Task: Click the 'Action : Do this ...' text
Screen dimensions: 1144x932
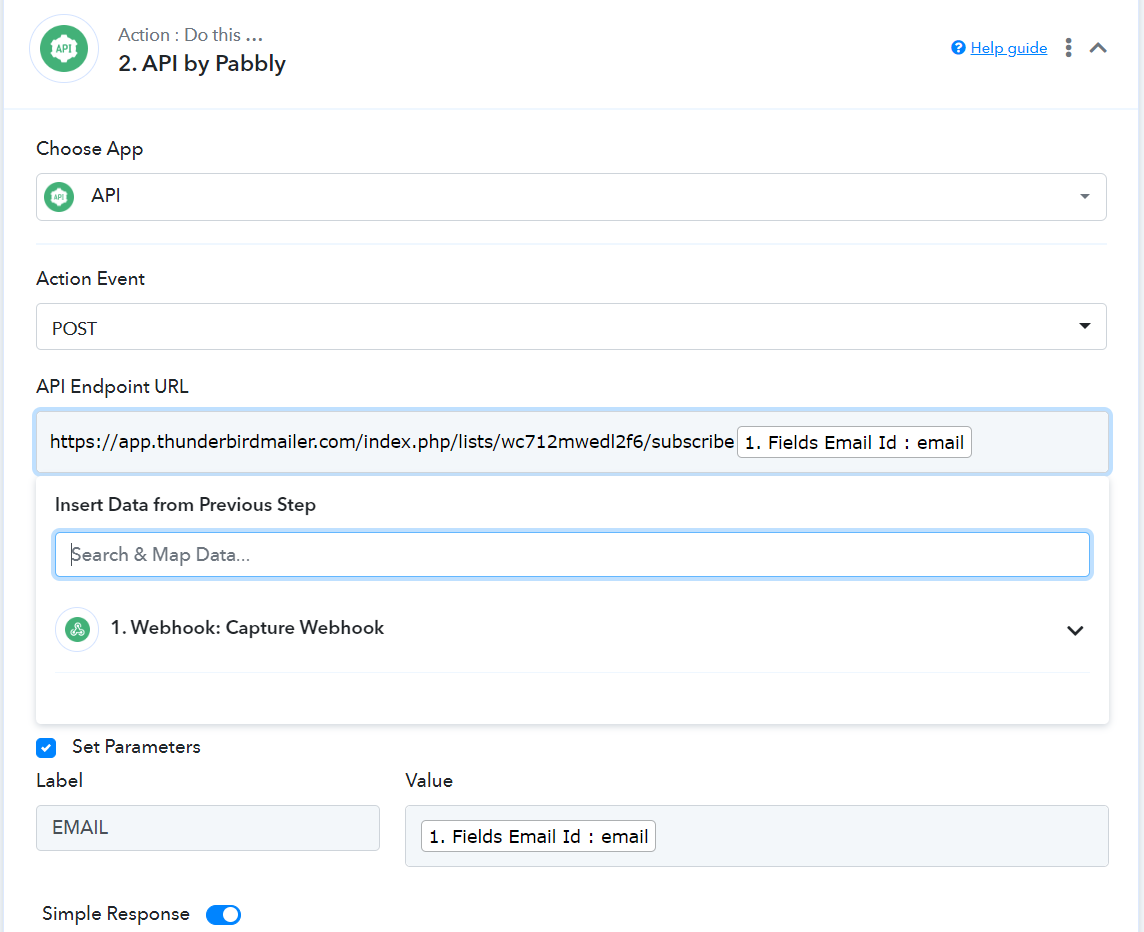Action: (x=190, y=35)
